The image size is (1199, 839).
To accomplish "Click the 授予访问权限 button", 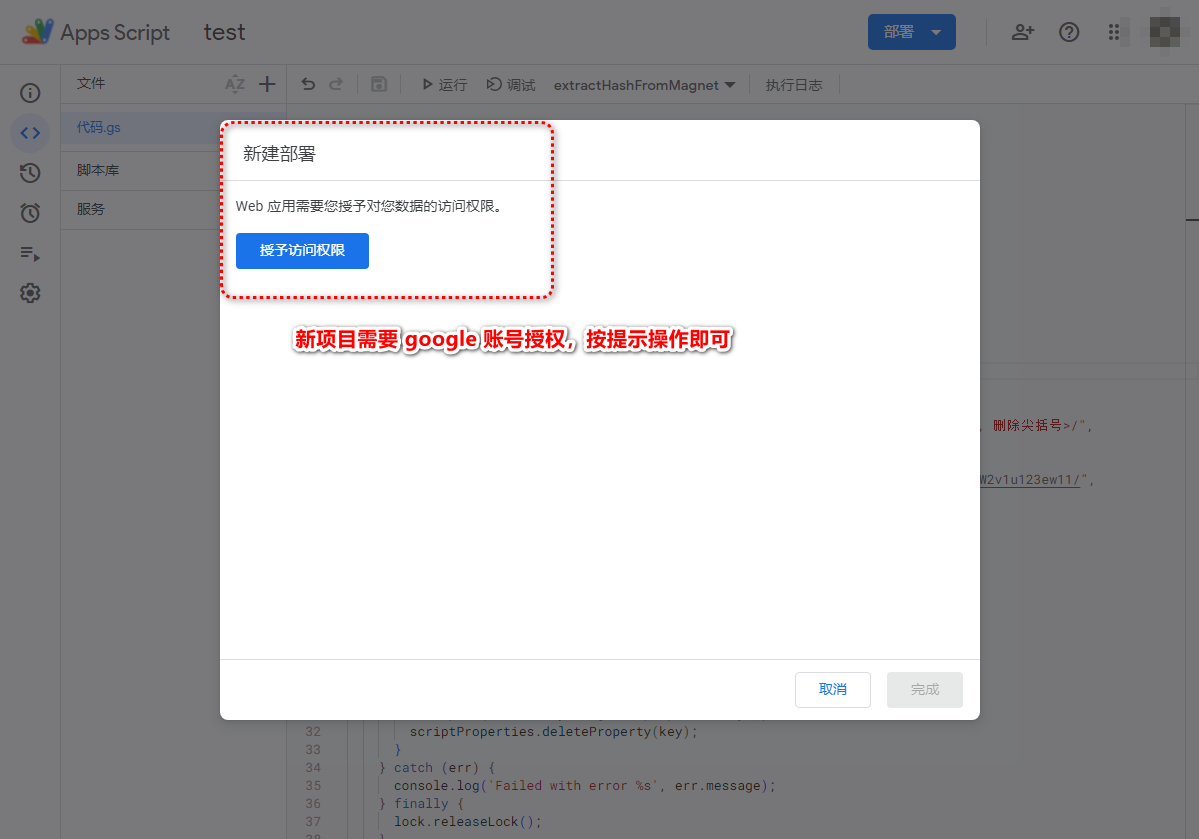I will pyautogui.click(x=302, y=251).
